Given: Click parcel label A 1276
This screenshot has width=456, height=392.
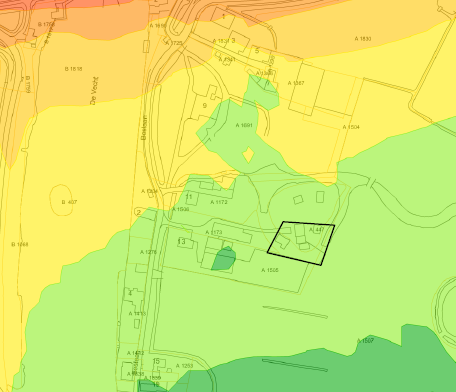Looking at the screenshot, I should pyautogui.click(x=148, y=252).
